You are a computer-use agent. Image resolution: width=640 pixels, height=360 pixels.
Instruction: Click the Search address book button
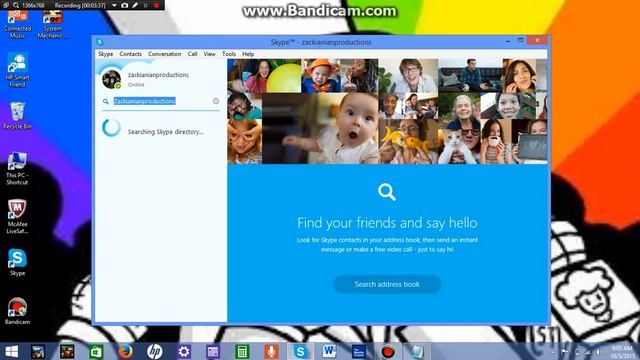[387, 284]
